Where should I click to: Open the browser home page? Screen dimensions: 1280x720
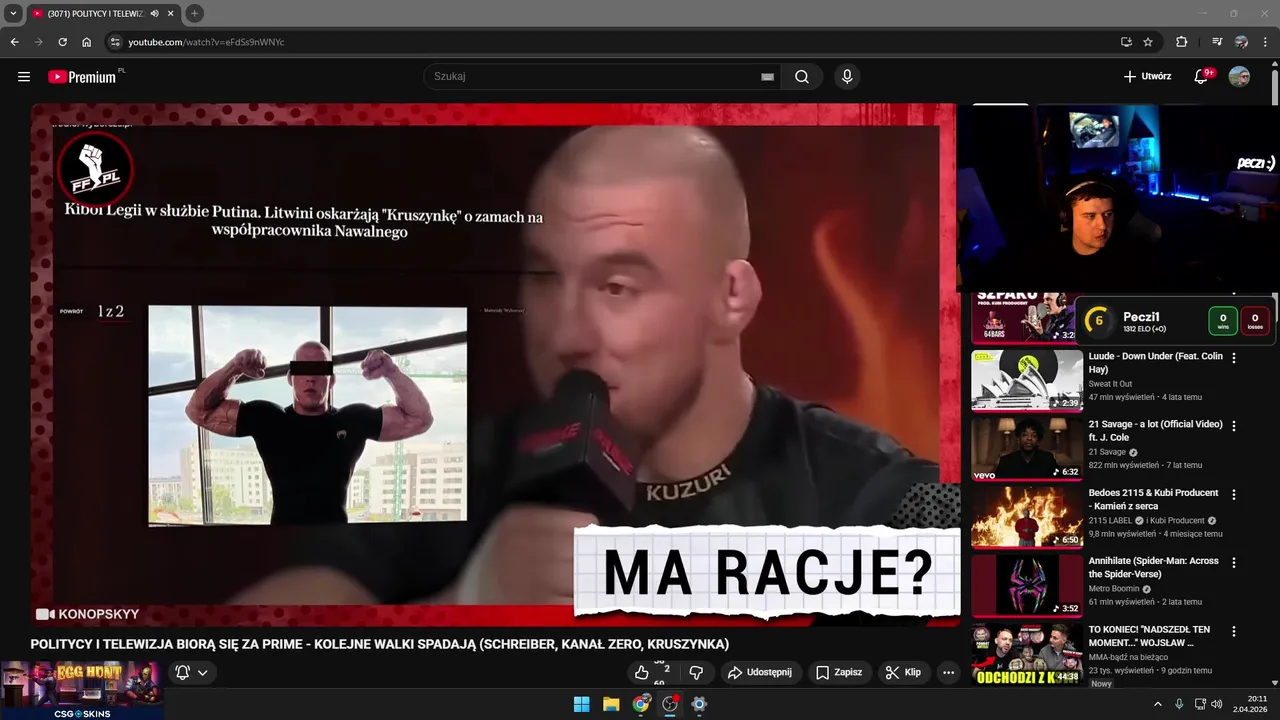[x=86, y=42]
